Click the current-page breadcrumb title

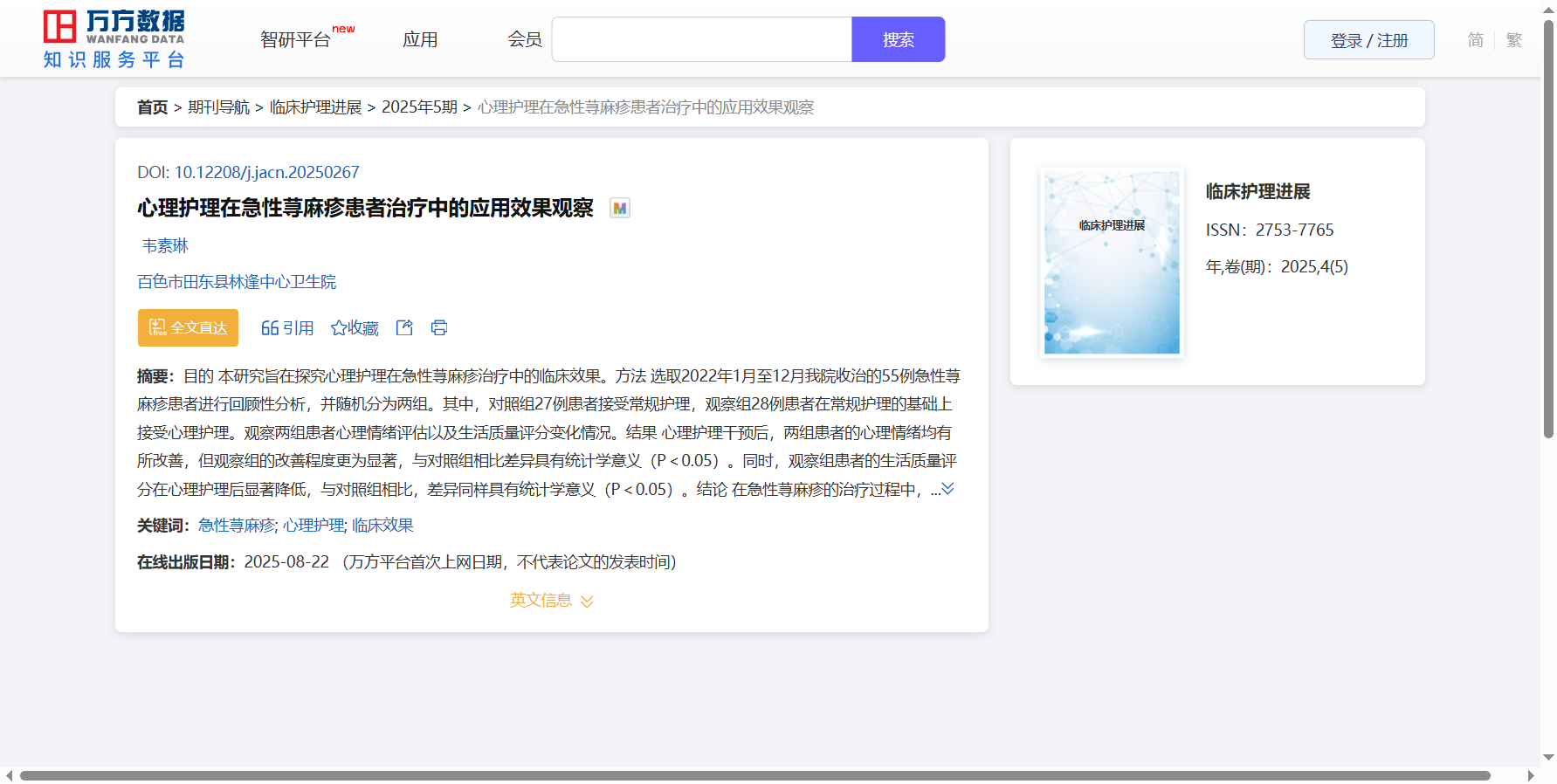[645, 107]
